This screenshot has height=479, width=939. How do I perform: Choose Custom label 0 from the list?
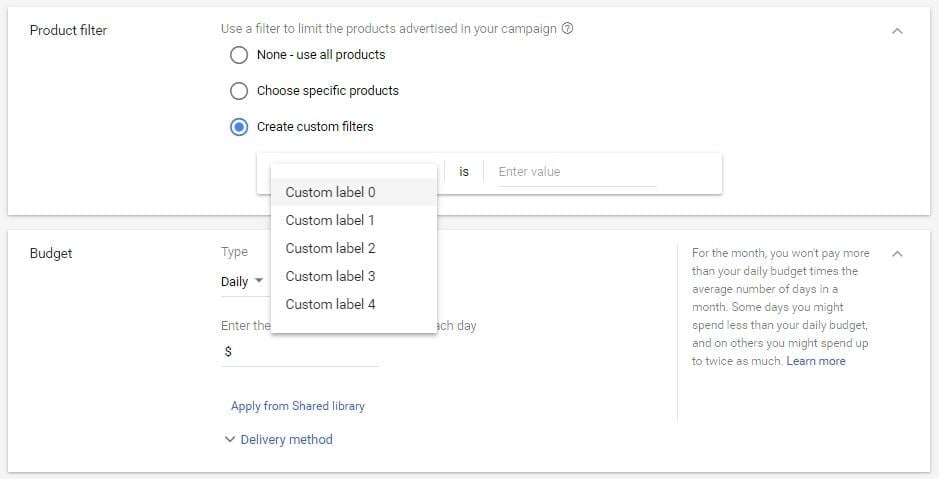331,192
